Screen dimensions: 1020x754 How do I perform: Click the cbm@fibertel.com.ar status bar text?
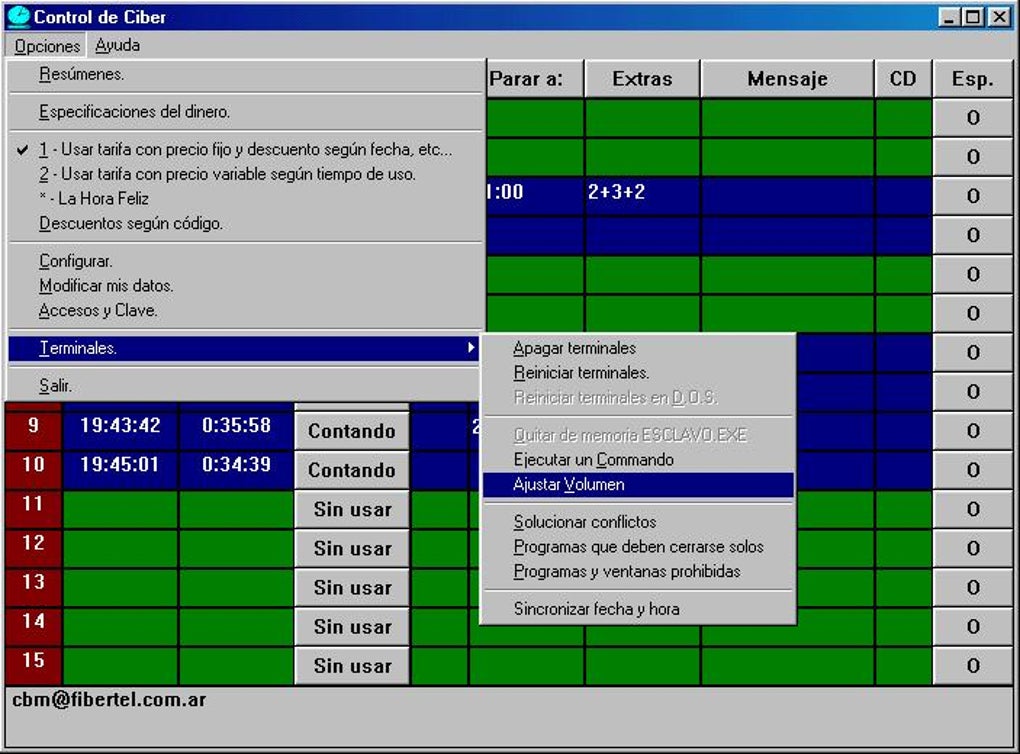pyautogui.click(x=112, y=699)
